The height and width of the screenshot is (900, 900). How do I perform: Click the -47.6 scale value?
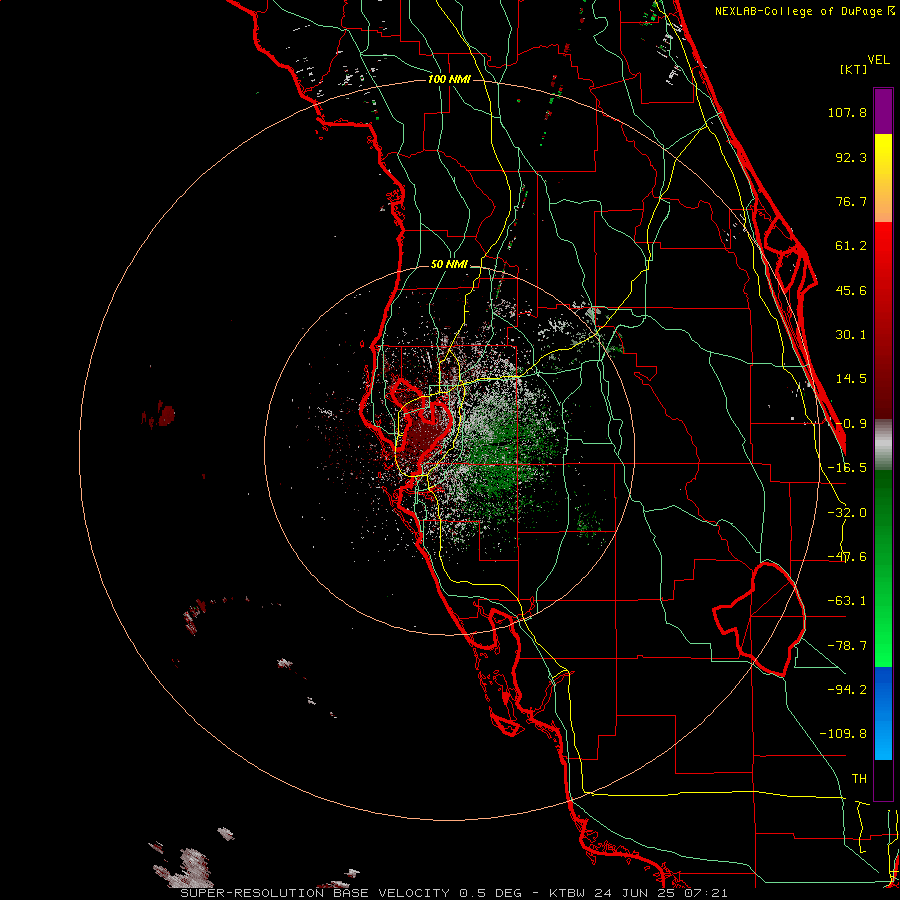tap(847, 557)
